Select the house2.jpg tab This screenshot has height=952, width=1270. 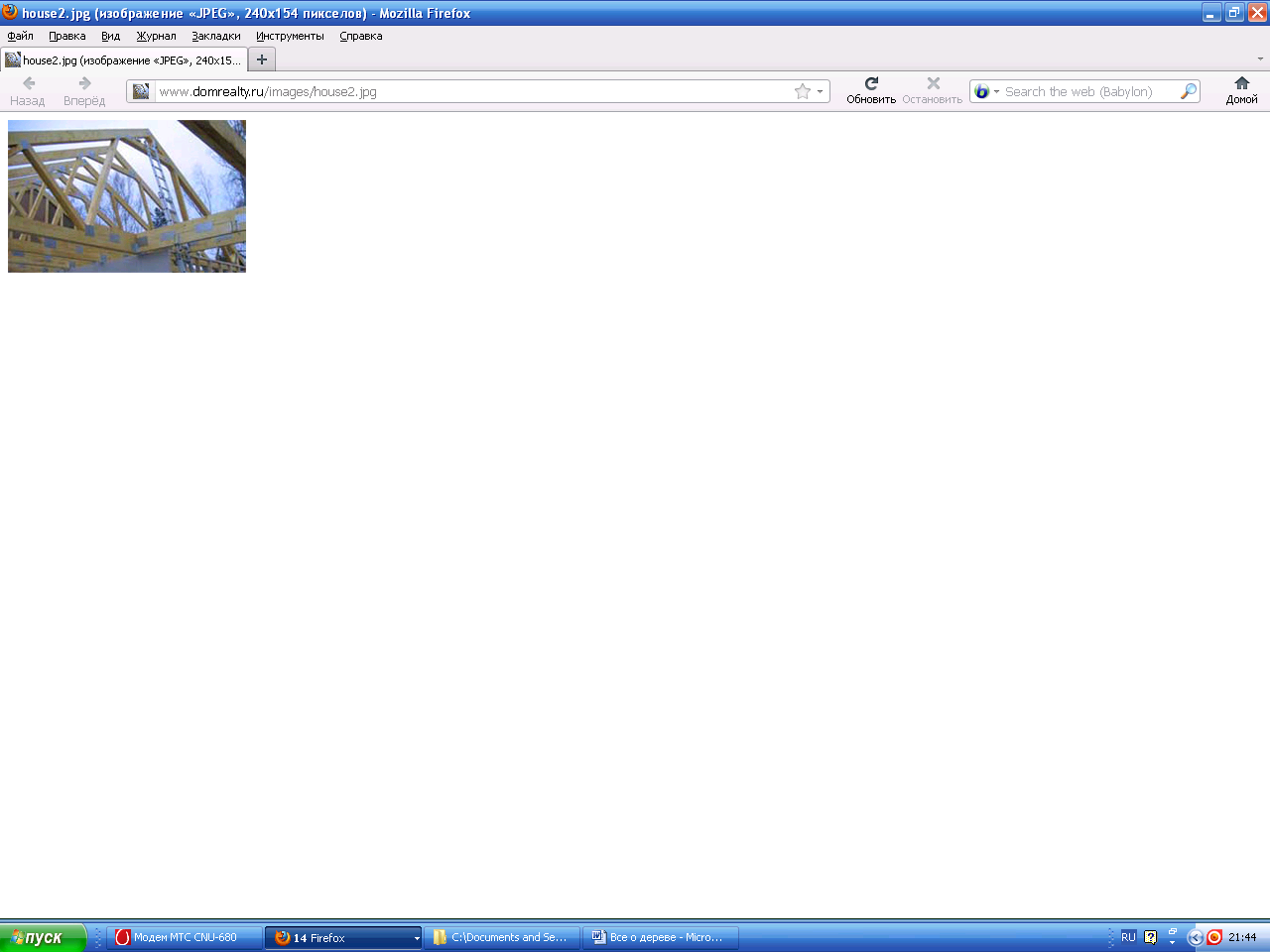pos(123,59)
